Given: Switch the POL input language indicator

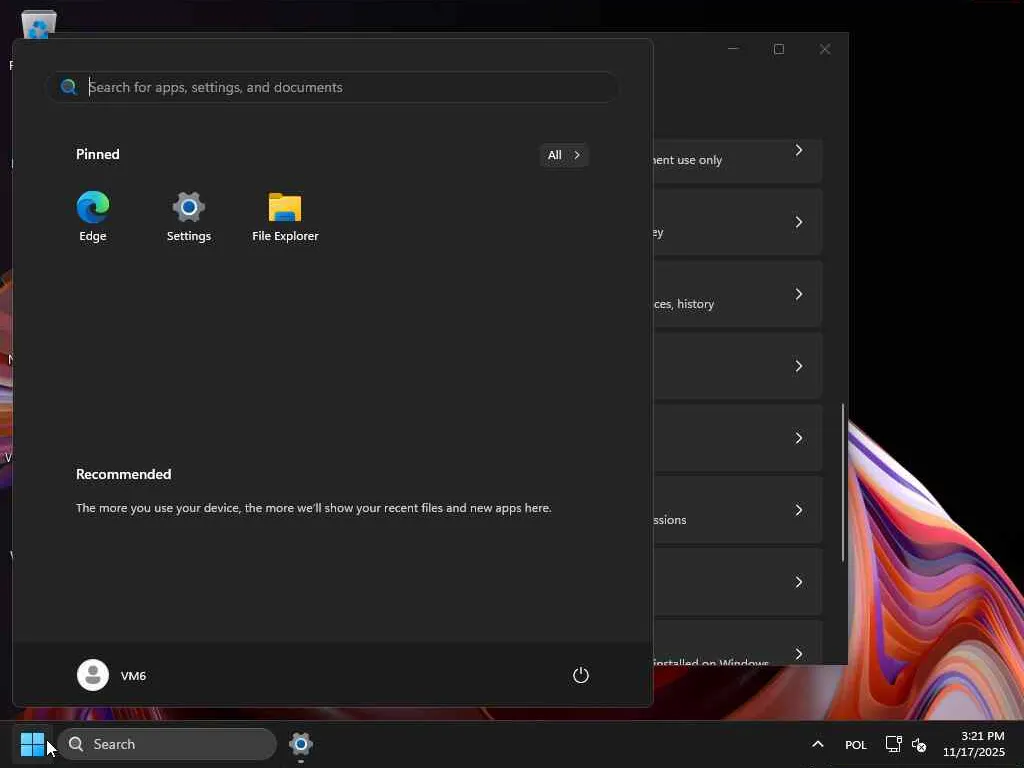Looking at the screenshot, I should pos(856,744).
